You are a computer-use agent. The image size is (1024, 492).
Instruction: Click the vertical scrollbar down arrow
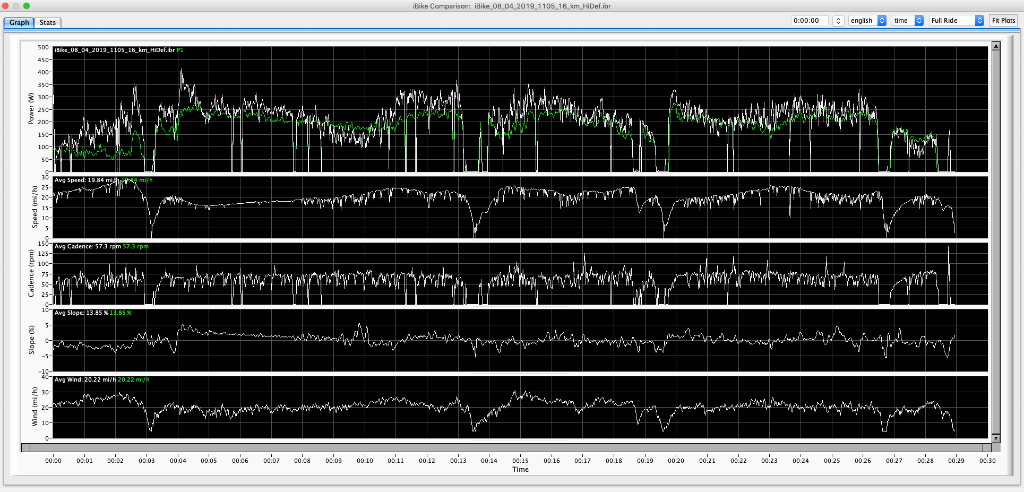pyautogui.click(x=995, y=437)
